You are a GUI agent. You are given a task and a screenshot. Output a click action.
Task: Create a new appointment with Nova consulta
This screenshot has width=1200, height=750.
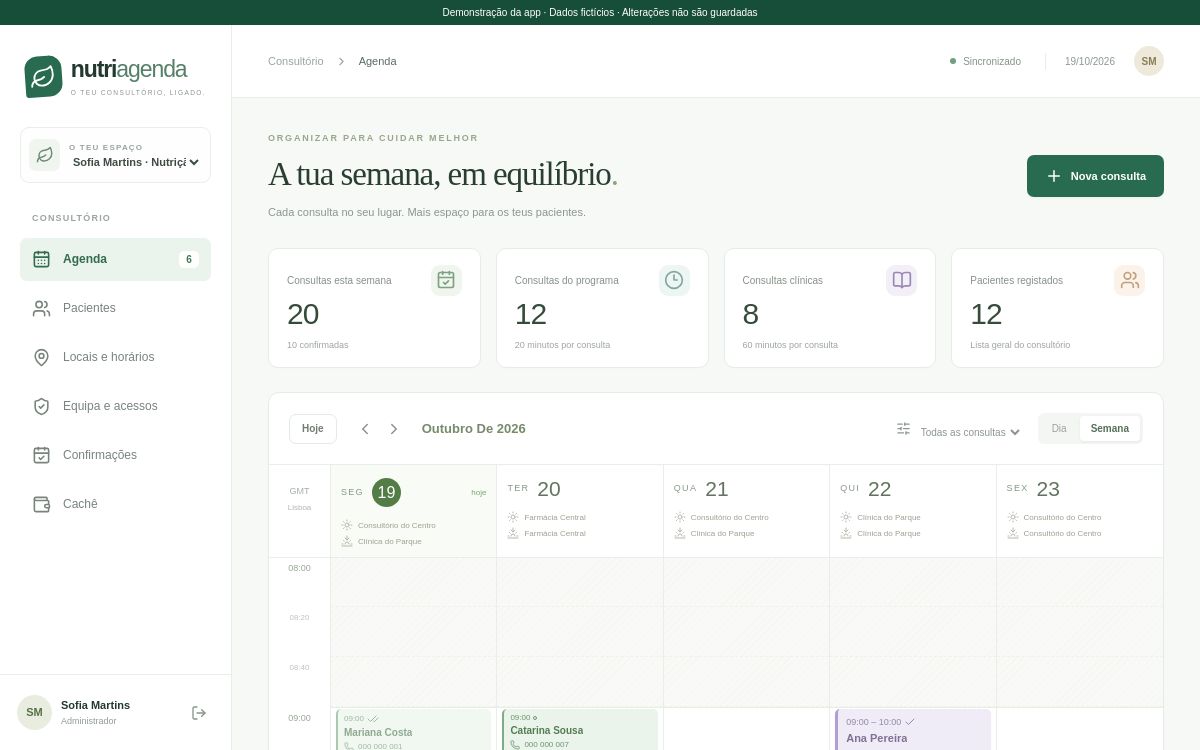pyautogui.click(x=1095, y=176)
